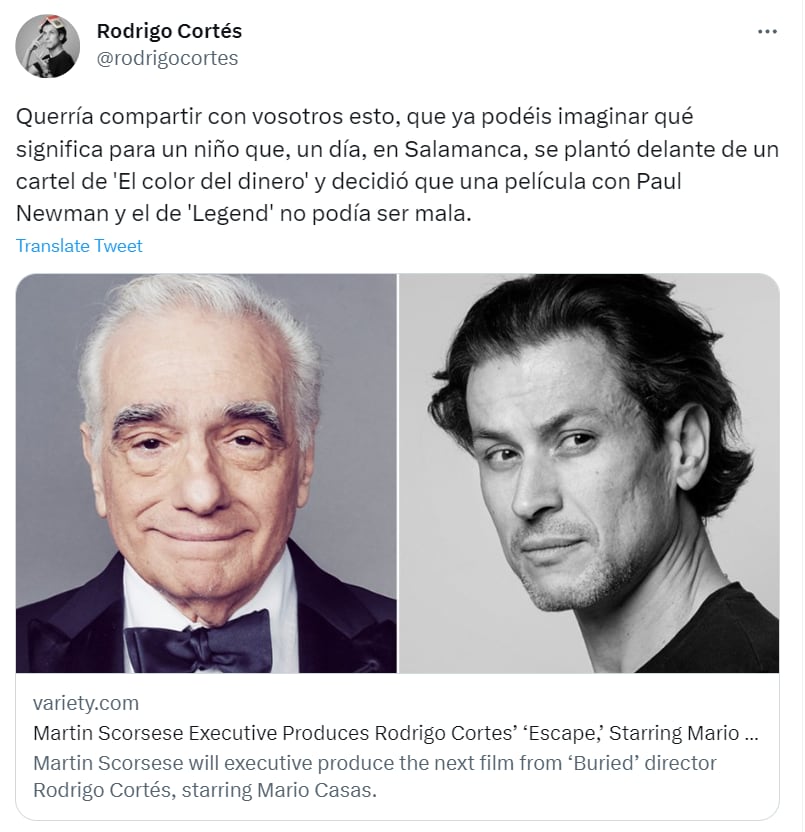Click 'Buried' in the card description
The width and height of the screenshot is (805, 832).
(x=614, y=763)
